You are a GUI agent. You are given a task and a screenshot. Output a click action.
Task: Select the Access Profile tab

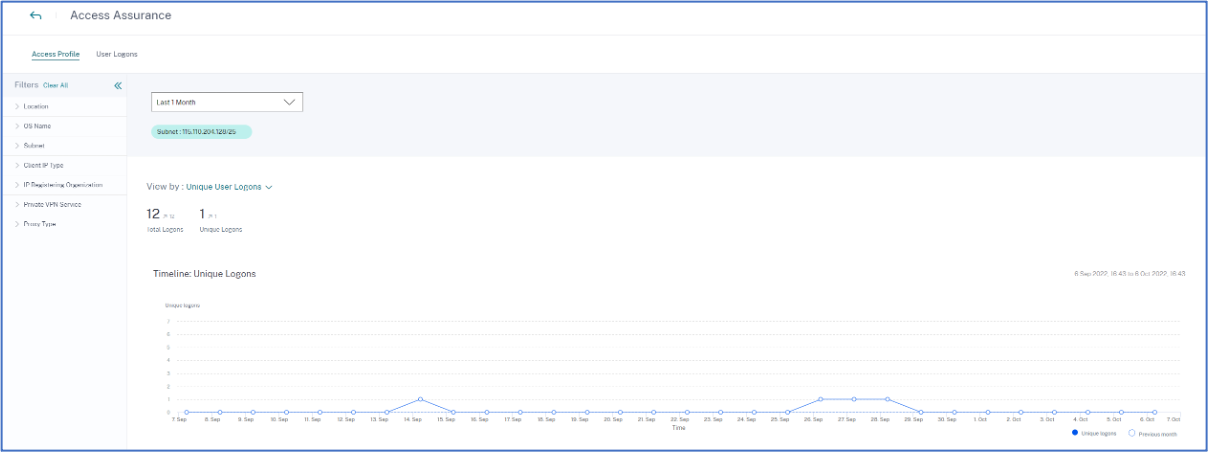56,53
